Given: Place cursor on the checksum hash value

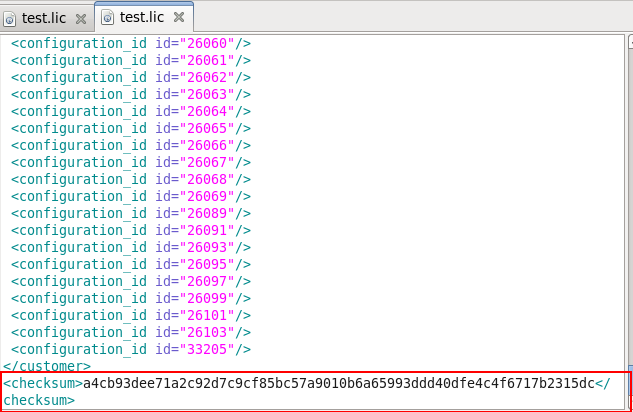Looking at the screenshot, I should [338, 383].
